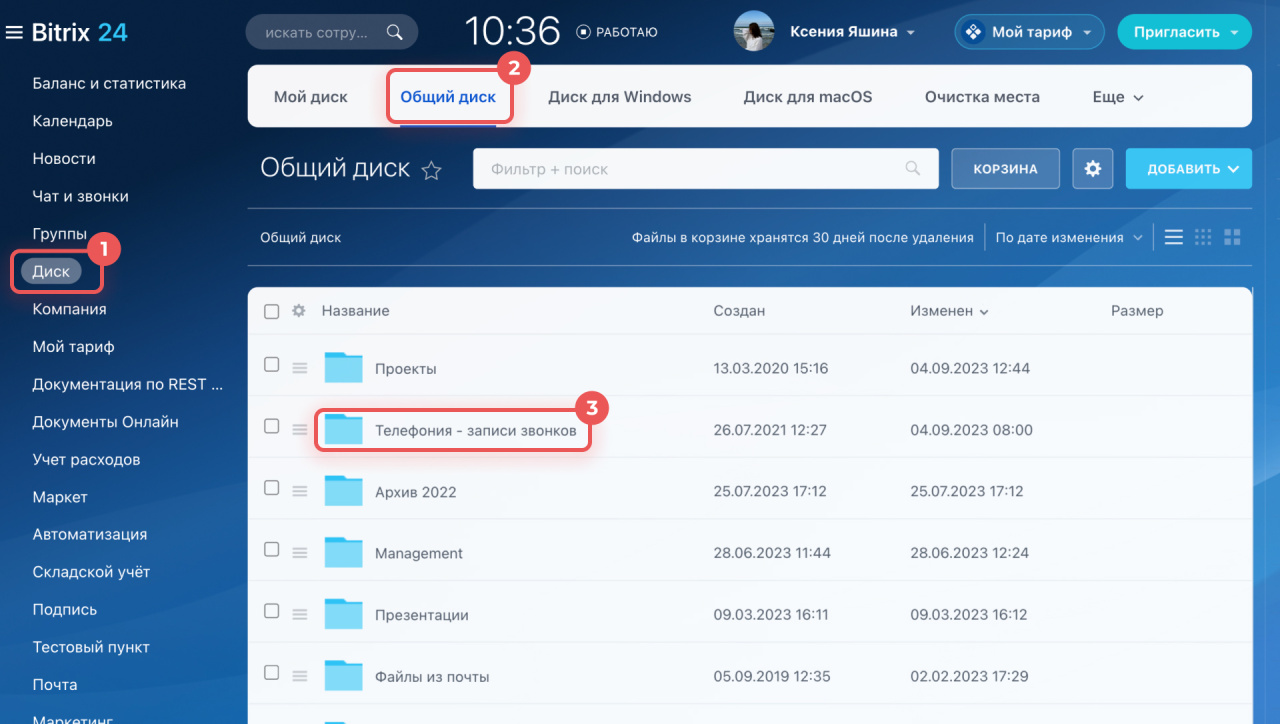Check the Презентации folder checkbox
The height and width of the screenshot is (724, 1280).
[271, 611]
